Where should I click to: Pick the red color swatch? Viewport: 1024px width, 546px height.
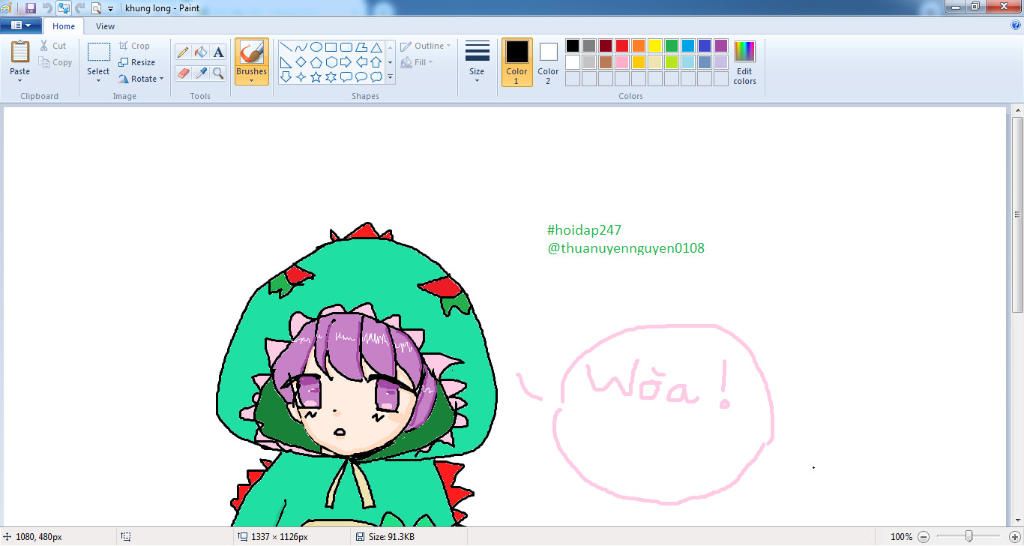(x=622, y=46)
